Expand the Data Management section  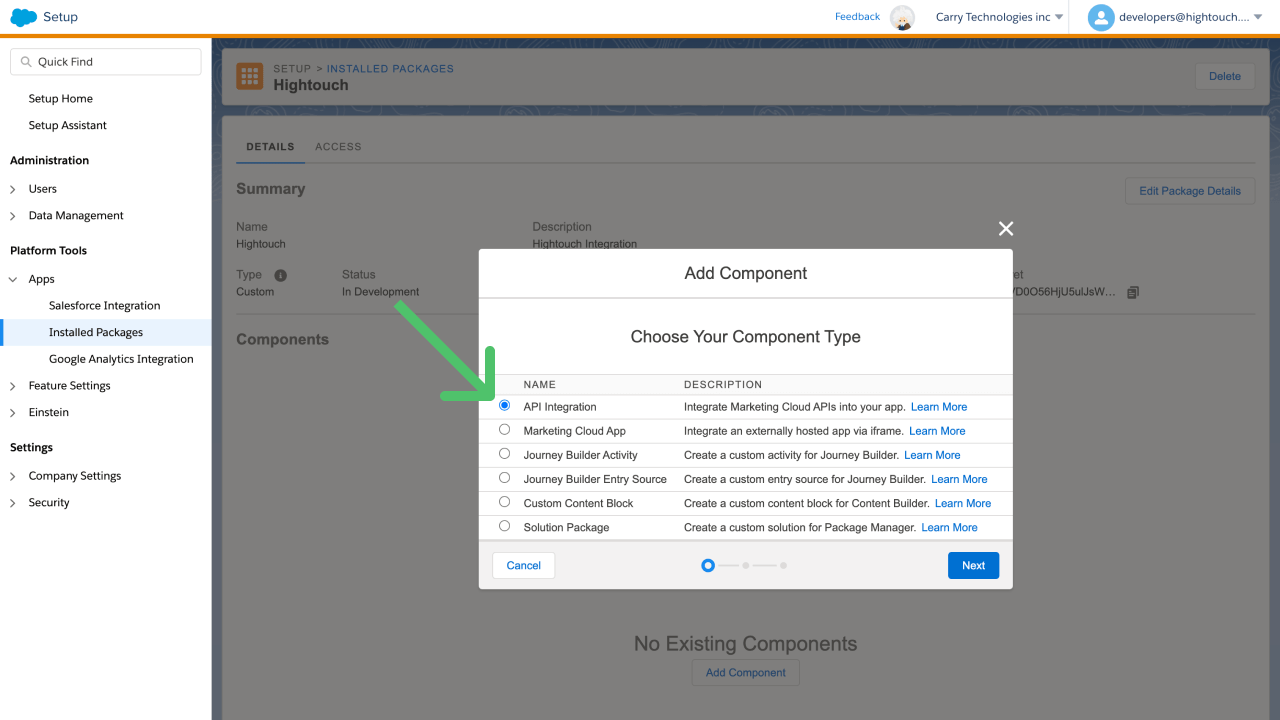13,216
